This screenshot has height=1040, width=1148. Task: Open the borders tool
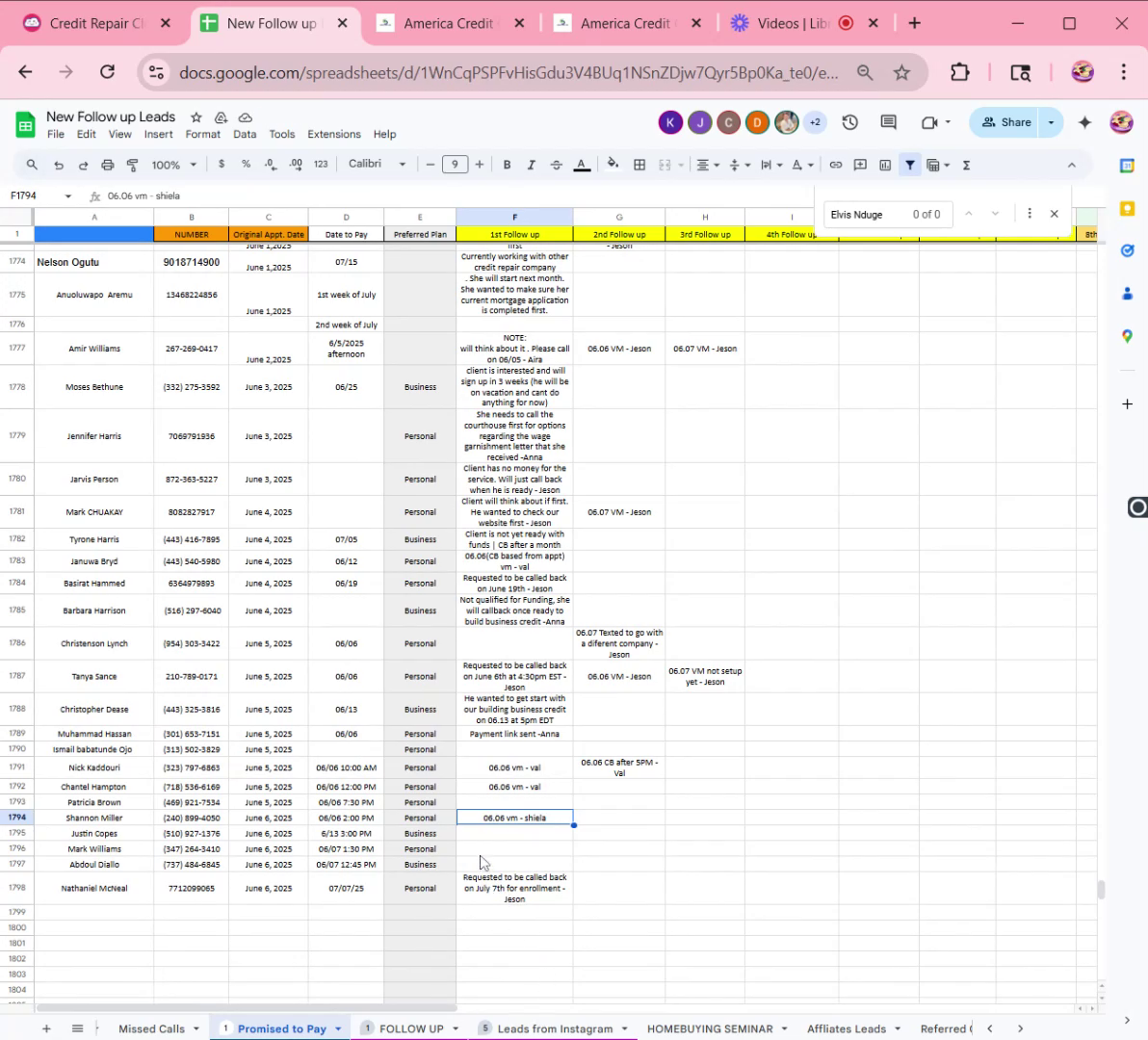[639, 166]
